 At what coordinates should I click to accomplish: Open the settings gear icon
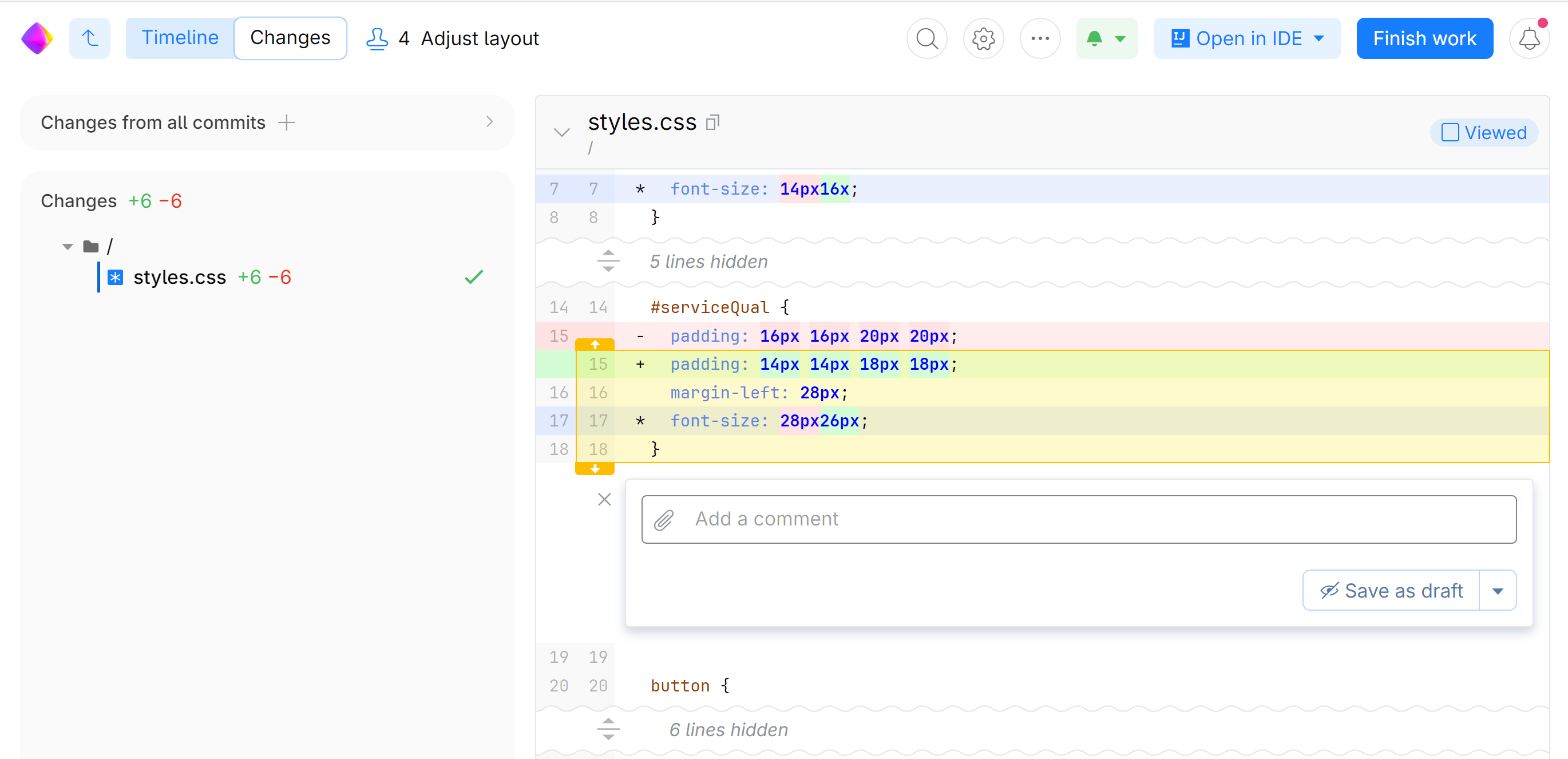tap(983, 38)
